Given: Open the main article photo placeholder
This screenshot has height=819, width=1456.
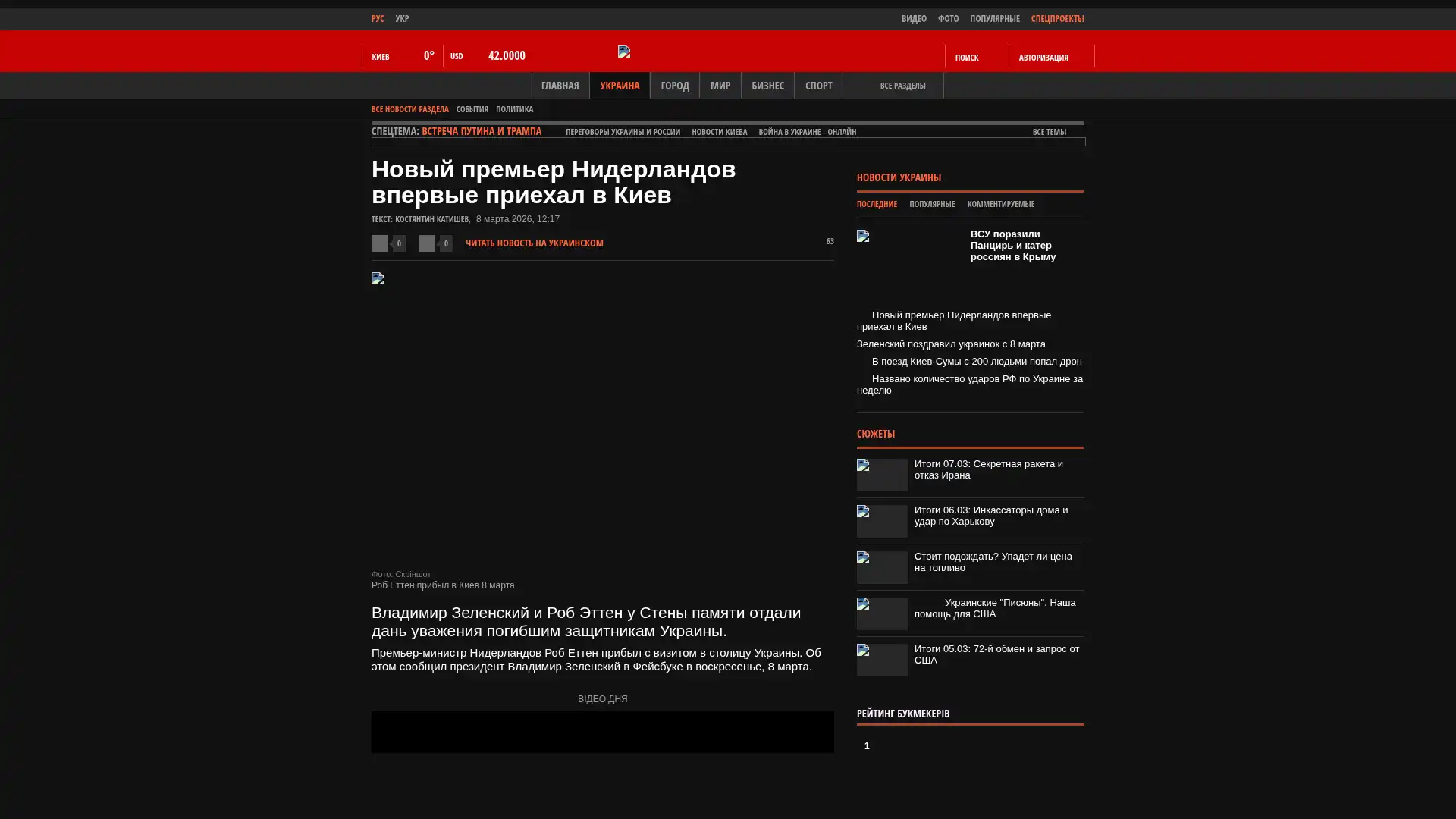Looking at the screenshot, I should [x=602, y=419].
